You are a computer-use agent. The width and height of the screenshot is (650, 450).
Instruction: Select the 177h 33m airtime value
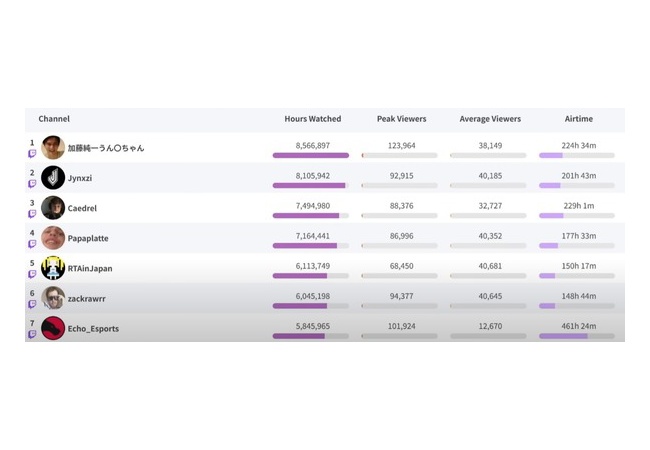579,236
